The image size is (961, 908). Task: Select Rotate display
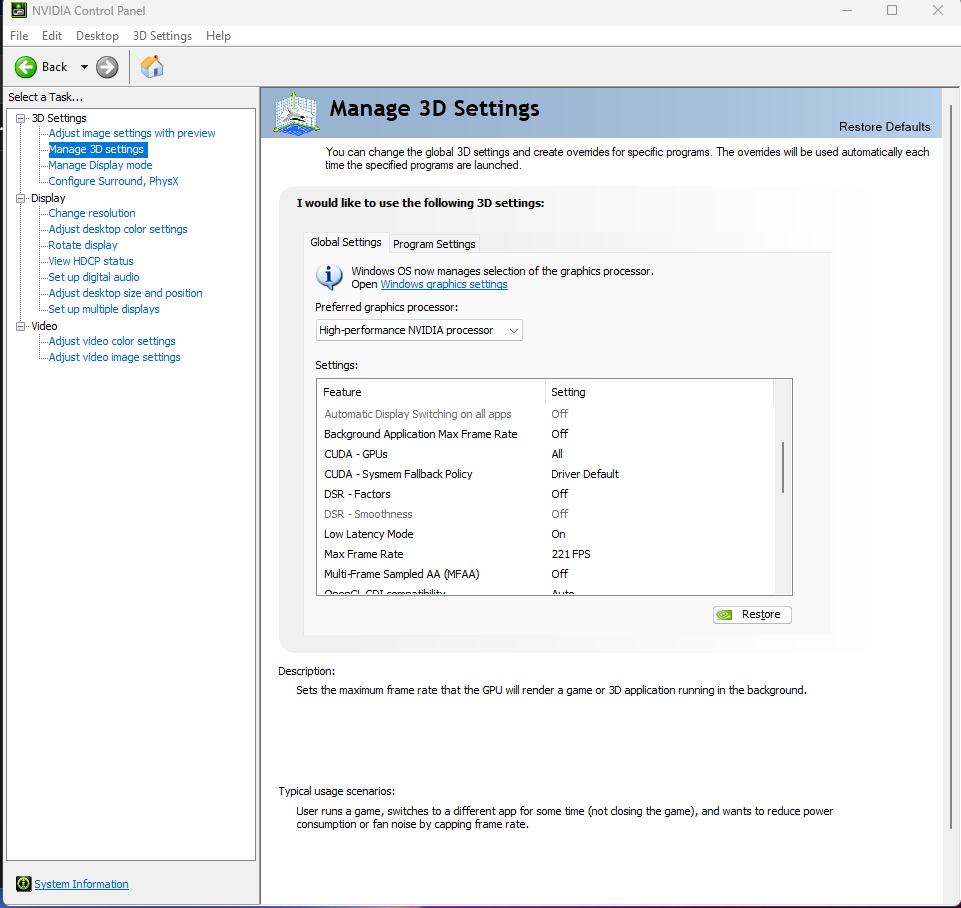pos(83,245)
